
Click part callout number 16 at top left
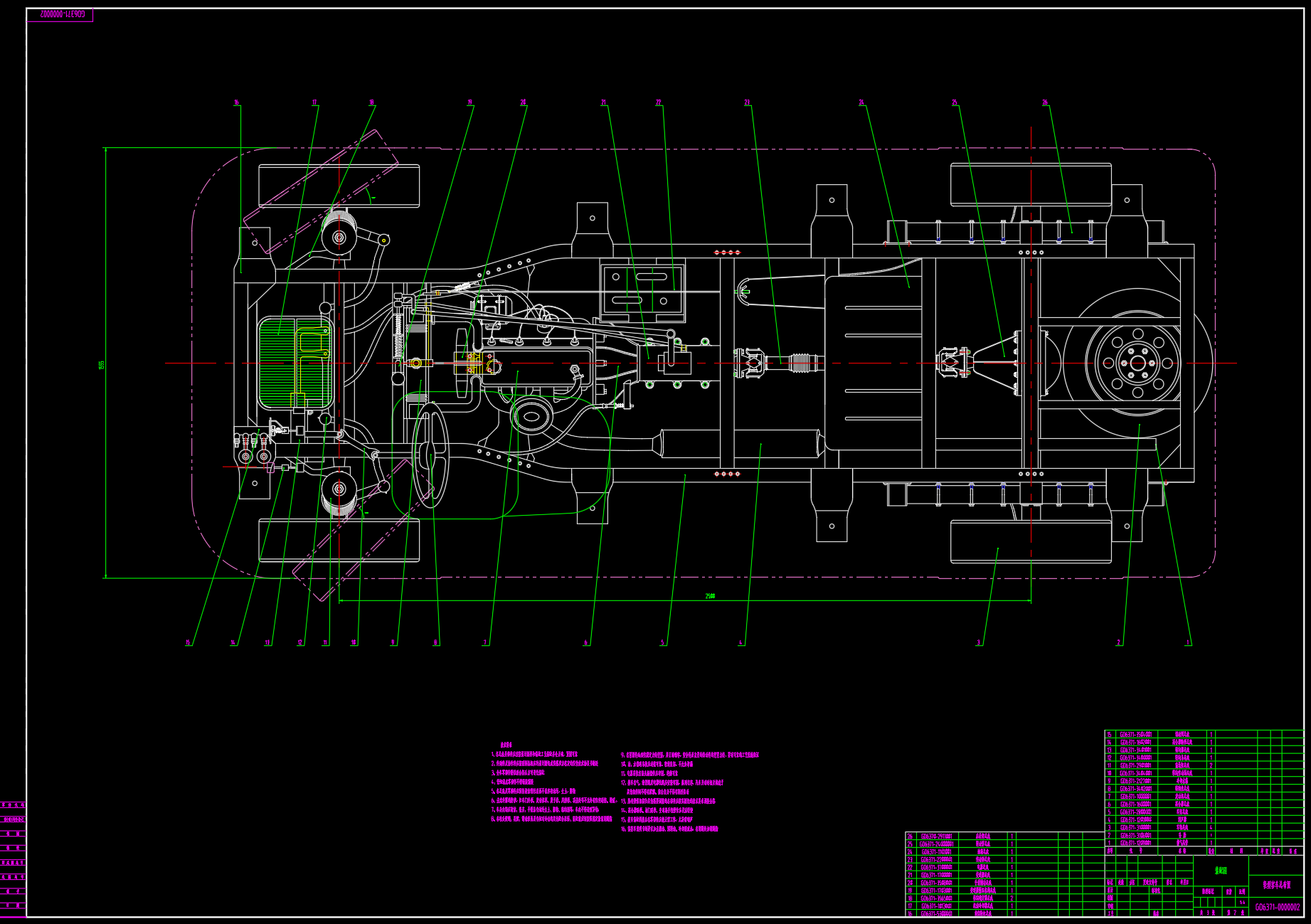click(236, 102)
